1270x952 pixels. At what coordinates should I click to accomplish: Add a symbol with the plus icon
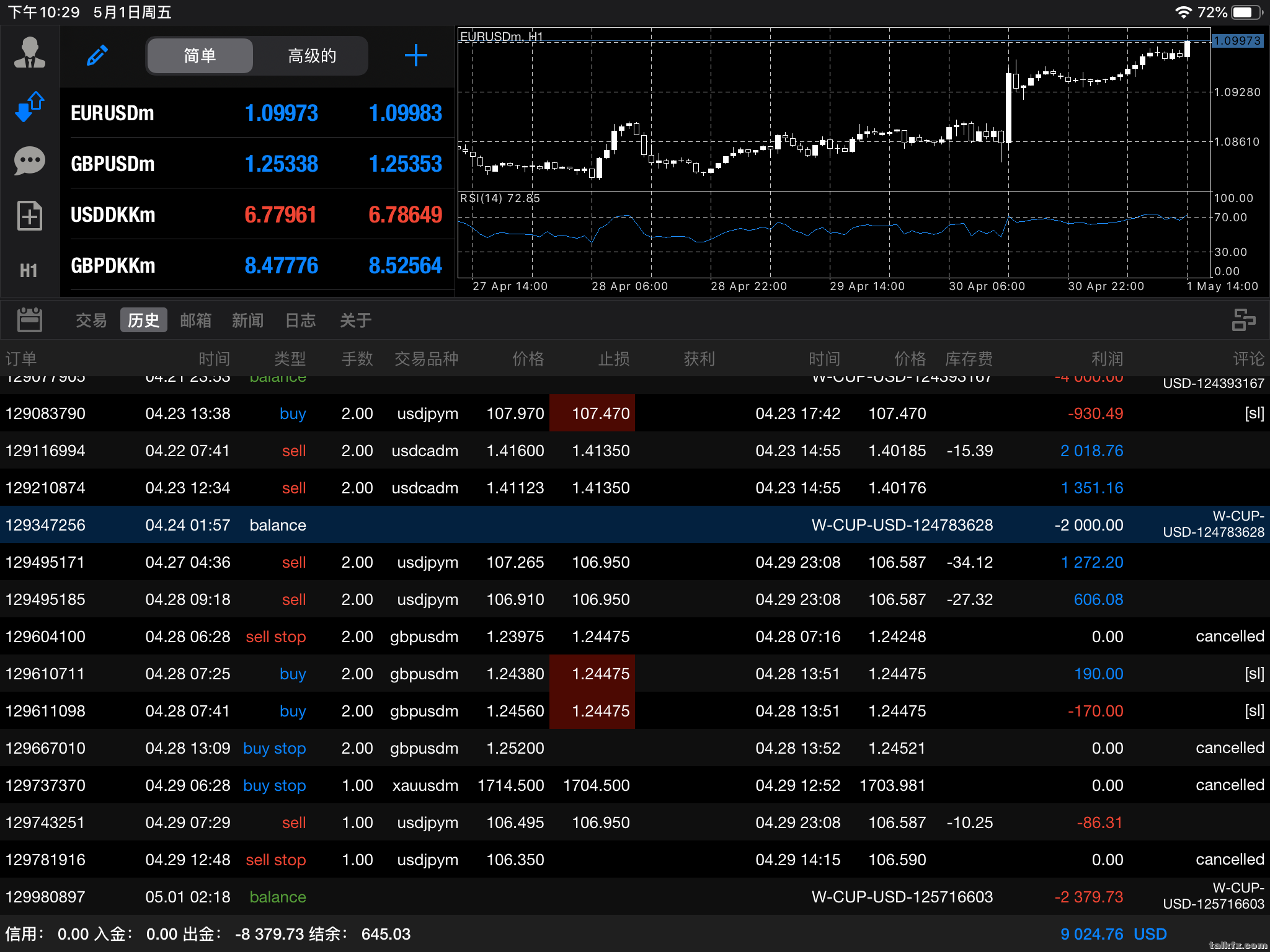pyautogui.click(x=415, y=55)
